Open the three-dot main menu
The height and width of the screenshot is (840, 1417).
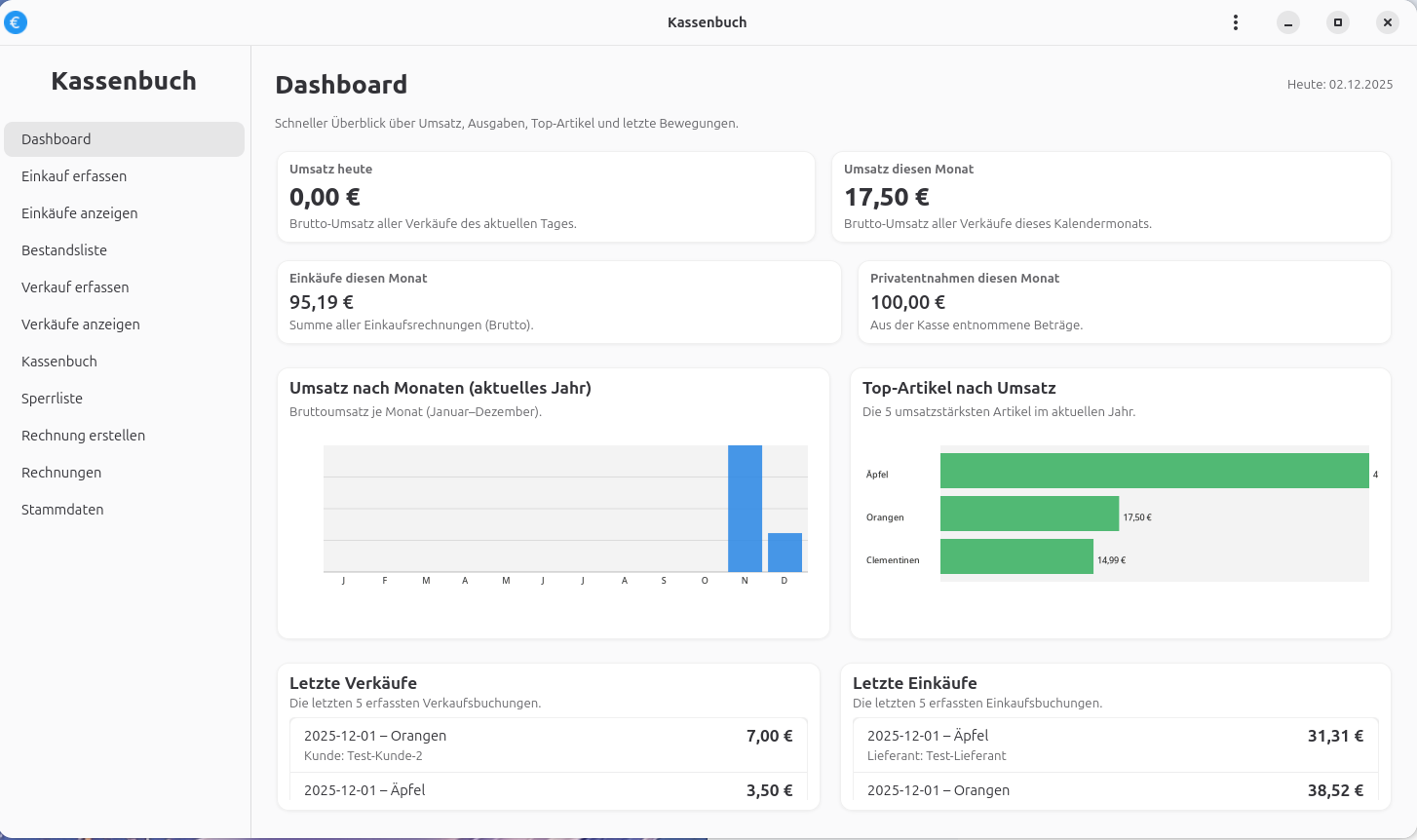1235,22
